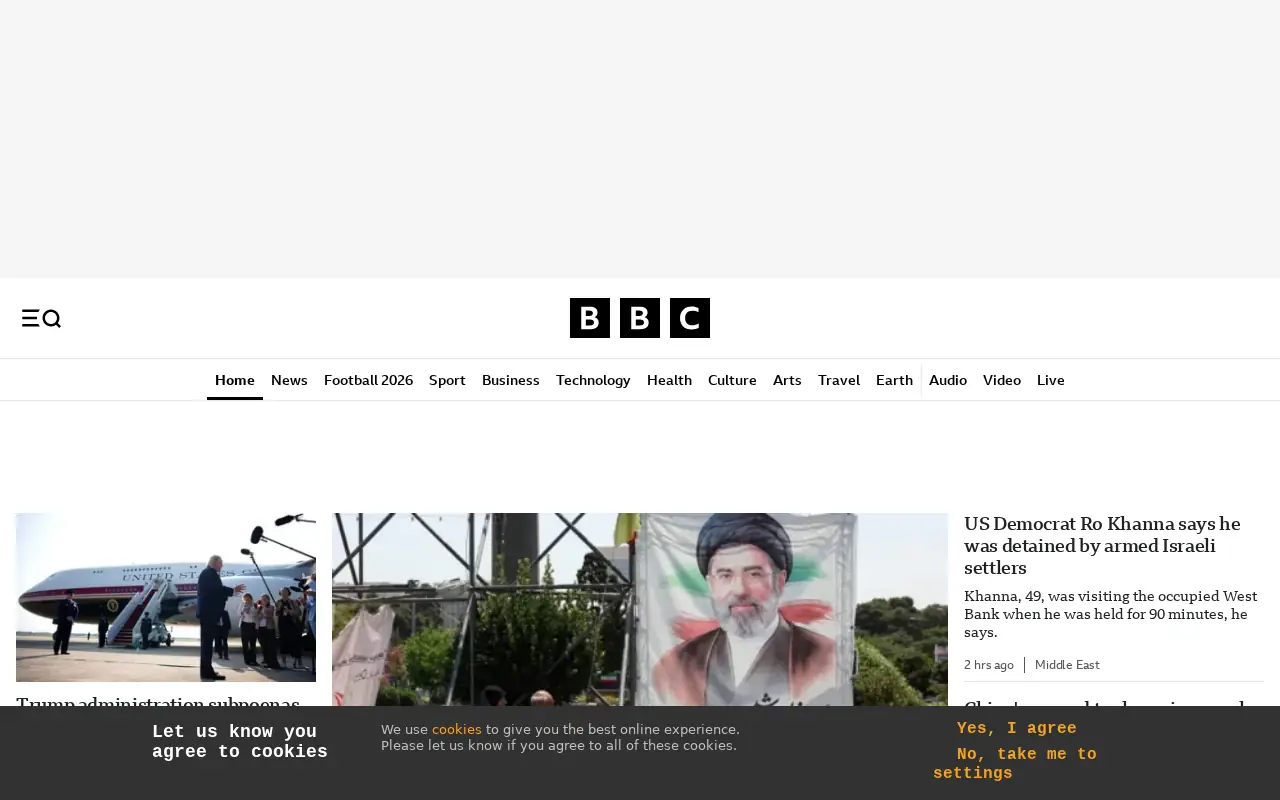Open the Sport section
The image size is (1280, 800).
click(x=447, y=380)
